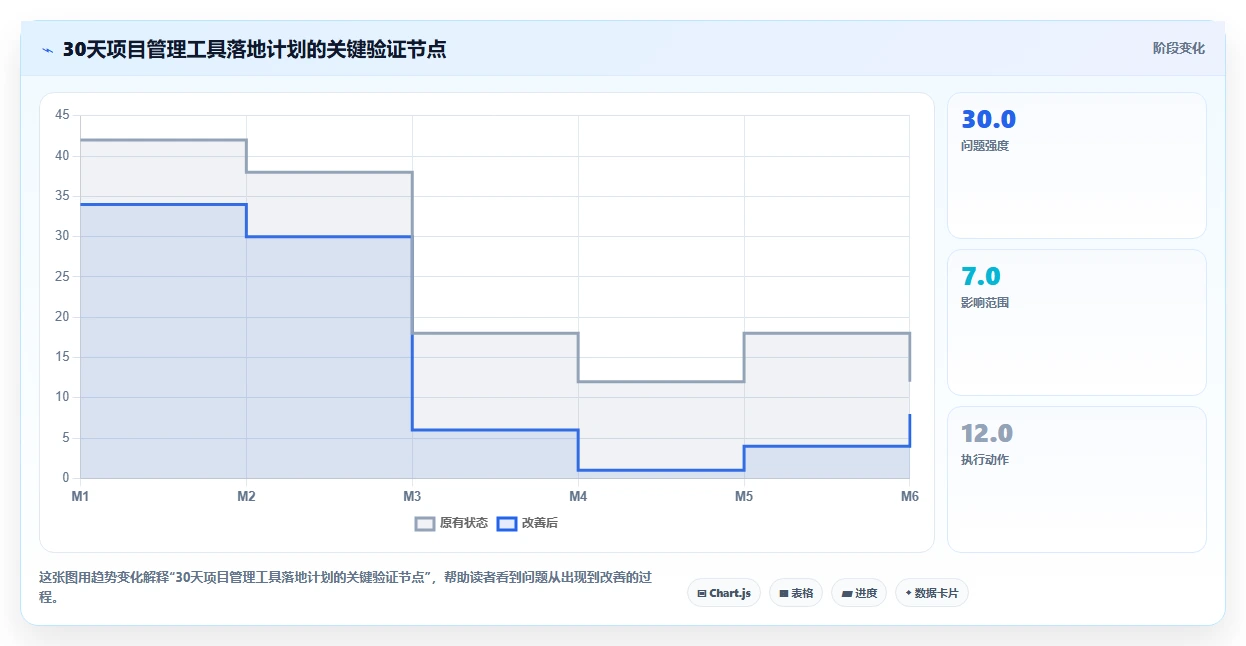Click the 原有状态 legend label

pyautogui.click(x=464, y=523)
